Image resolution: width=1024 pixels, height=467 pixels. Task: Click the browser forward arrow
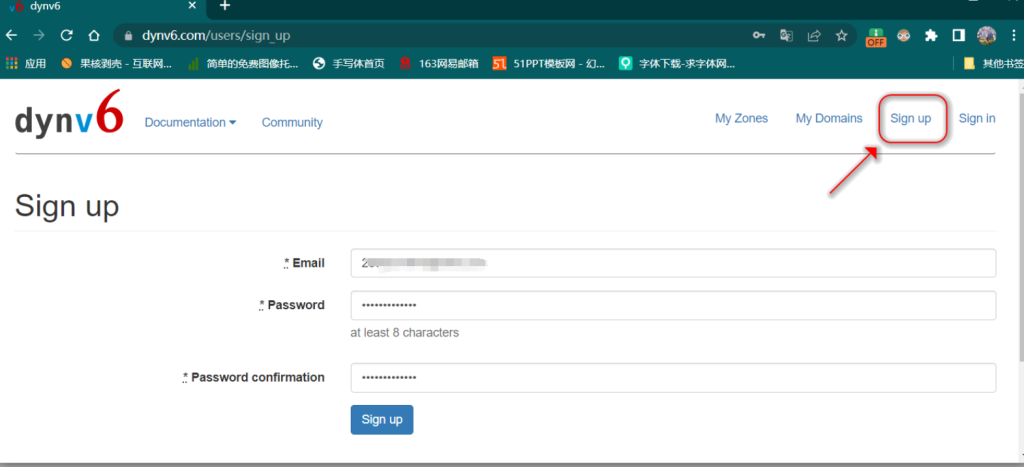tap(39, 35)
